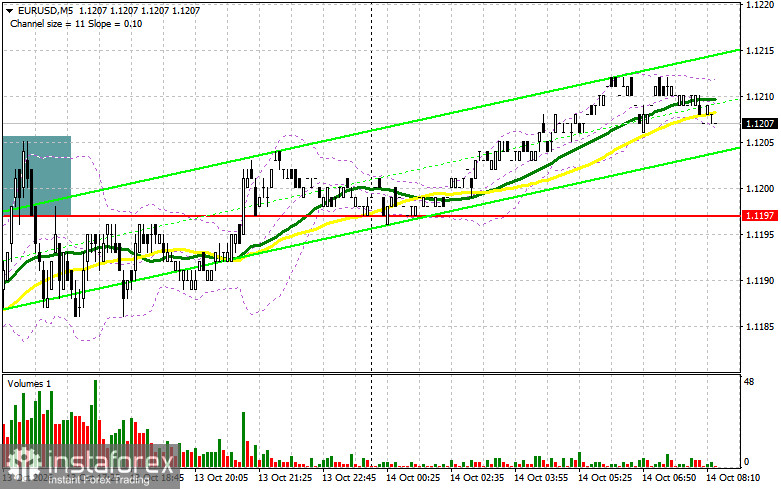This screenshot has height=489, width=781.
Task: Click the 13 Oct 22:45 time label
Action: (349, 478)
